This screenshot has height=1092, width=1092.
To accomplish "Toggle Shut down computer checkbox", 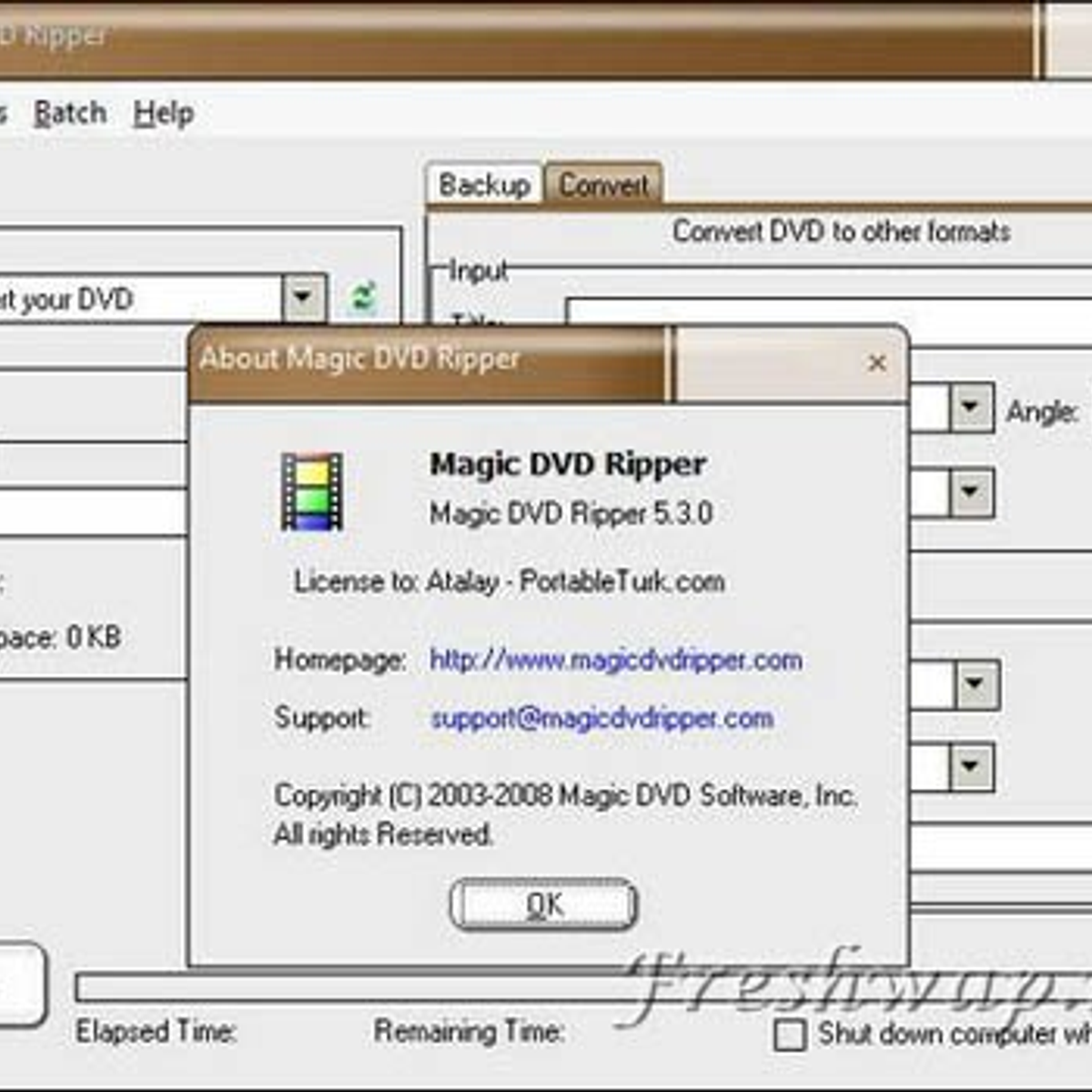I will pyautogui.click(x=790, y=1035).
